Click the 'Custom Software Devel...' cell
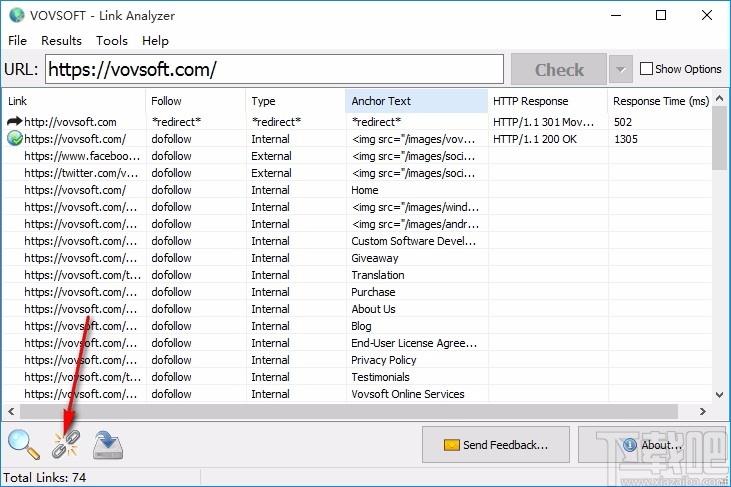This screenshot has height=487, width=731. 414,241
